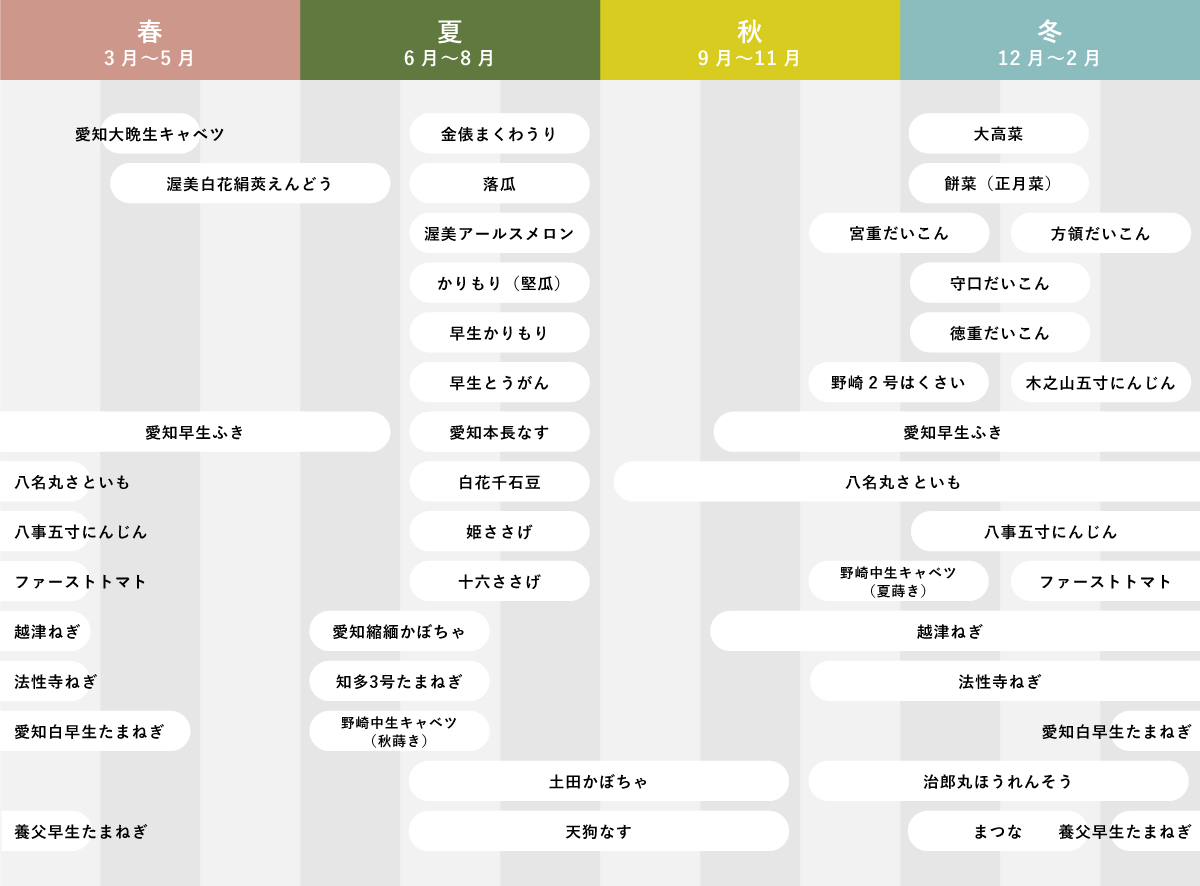Click the まつな label
This screenshot has width=1200, height=886.
point(998,831)
